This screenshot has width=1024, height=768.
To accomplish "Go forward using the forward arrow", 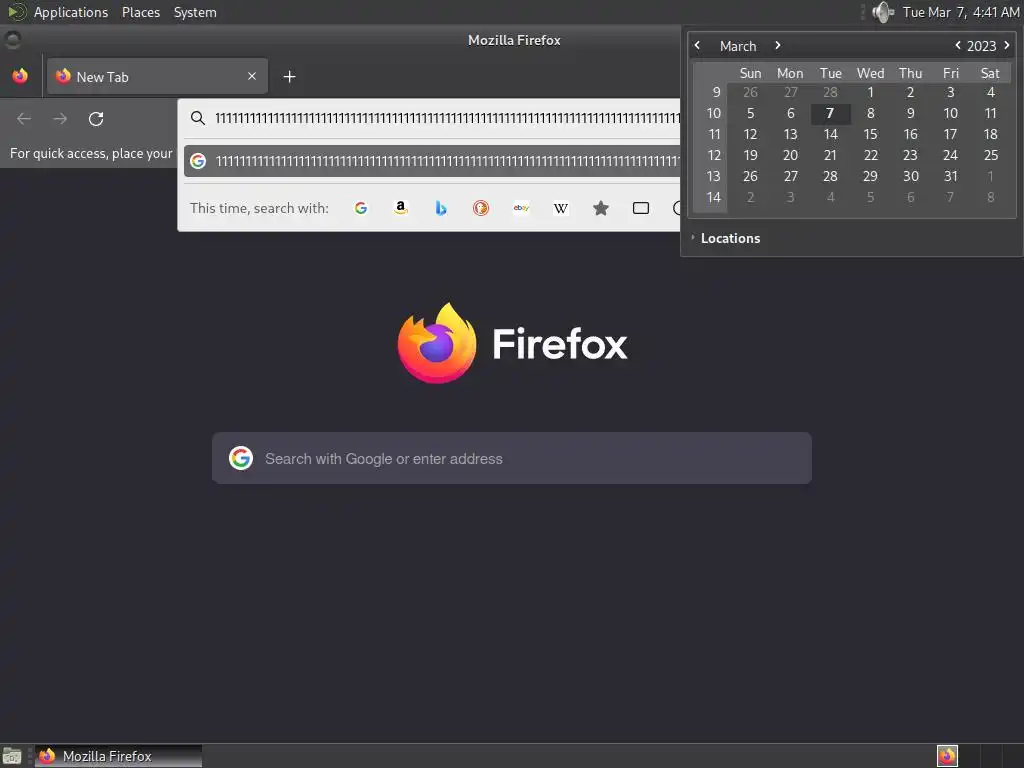I will [60, 119].
